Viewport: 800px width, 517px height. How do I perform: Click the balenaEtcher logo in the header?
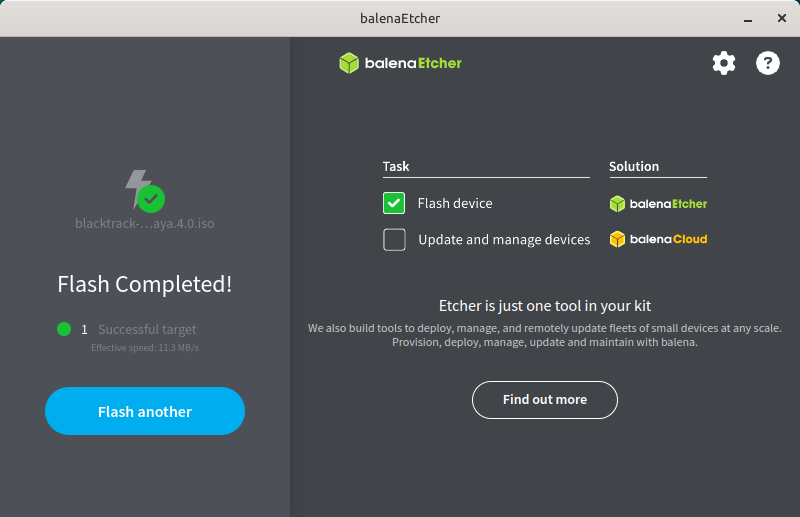[x=400, y=63]
